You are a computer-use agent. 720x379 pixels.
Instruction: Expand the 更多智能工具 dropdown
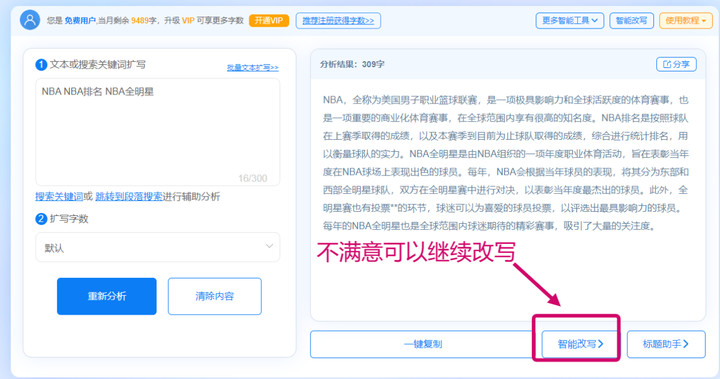coord(569,21)
